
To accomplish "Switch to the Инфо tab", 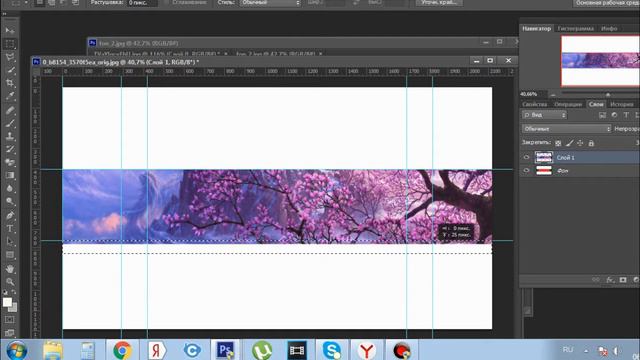I will tap(609, 29).
